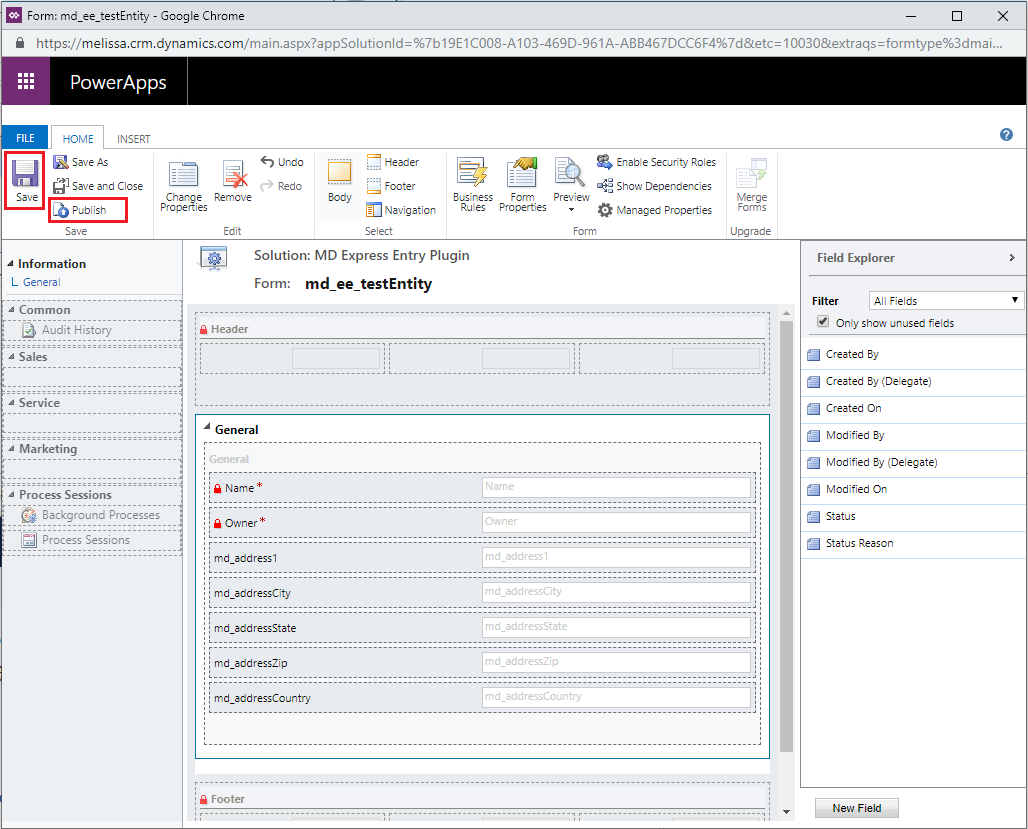Image resolution: width=1028 pixels, height=829 pixels.
Task: Select the Body area icon
Action: pos(340,181)
